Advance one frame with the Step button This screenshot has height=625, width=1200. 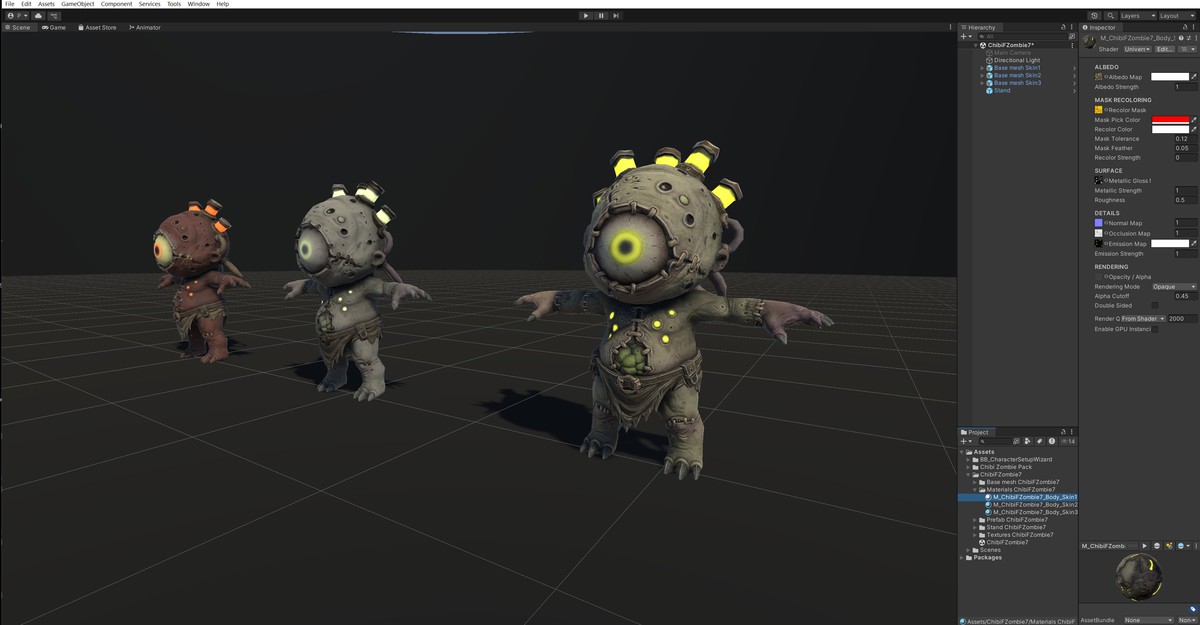(x=616, y=16)
